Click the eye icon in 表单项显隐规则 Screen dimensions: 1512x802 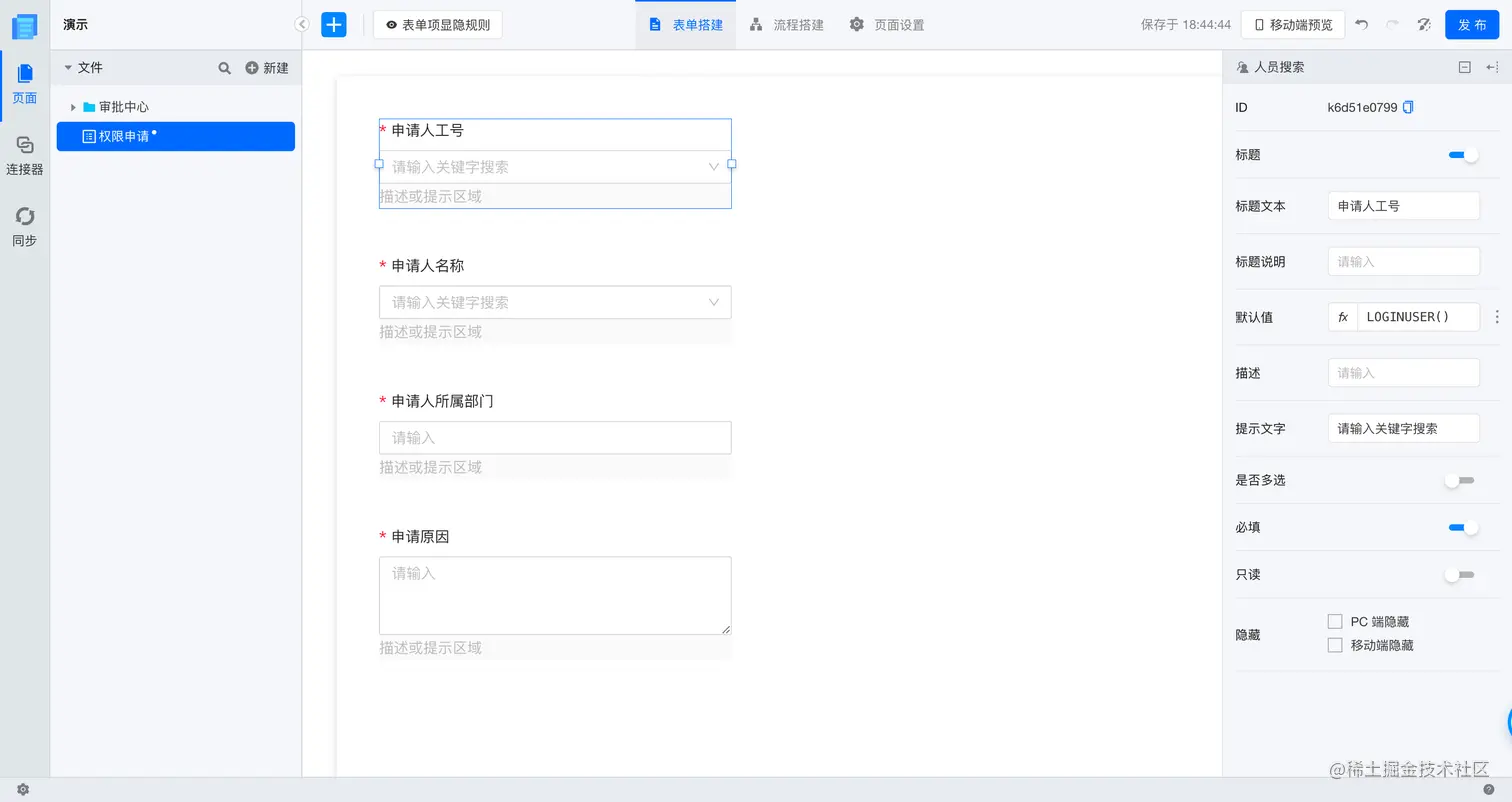392,25
